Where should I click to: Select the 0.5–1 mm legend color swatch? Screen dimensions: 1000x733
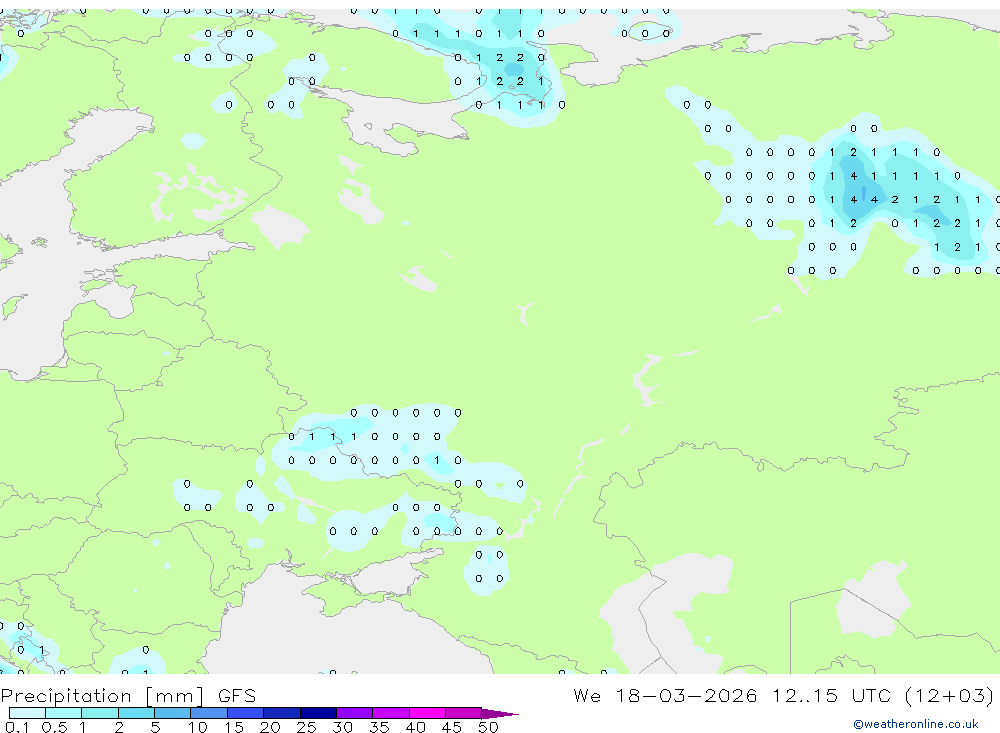[x=64, y=713]
